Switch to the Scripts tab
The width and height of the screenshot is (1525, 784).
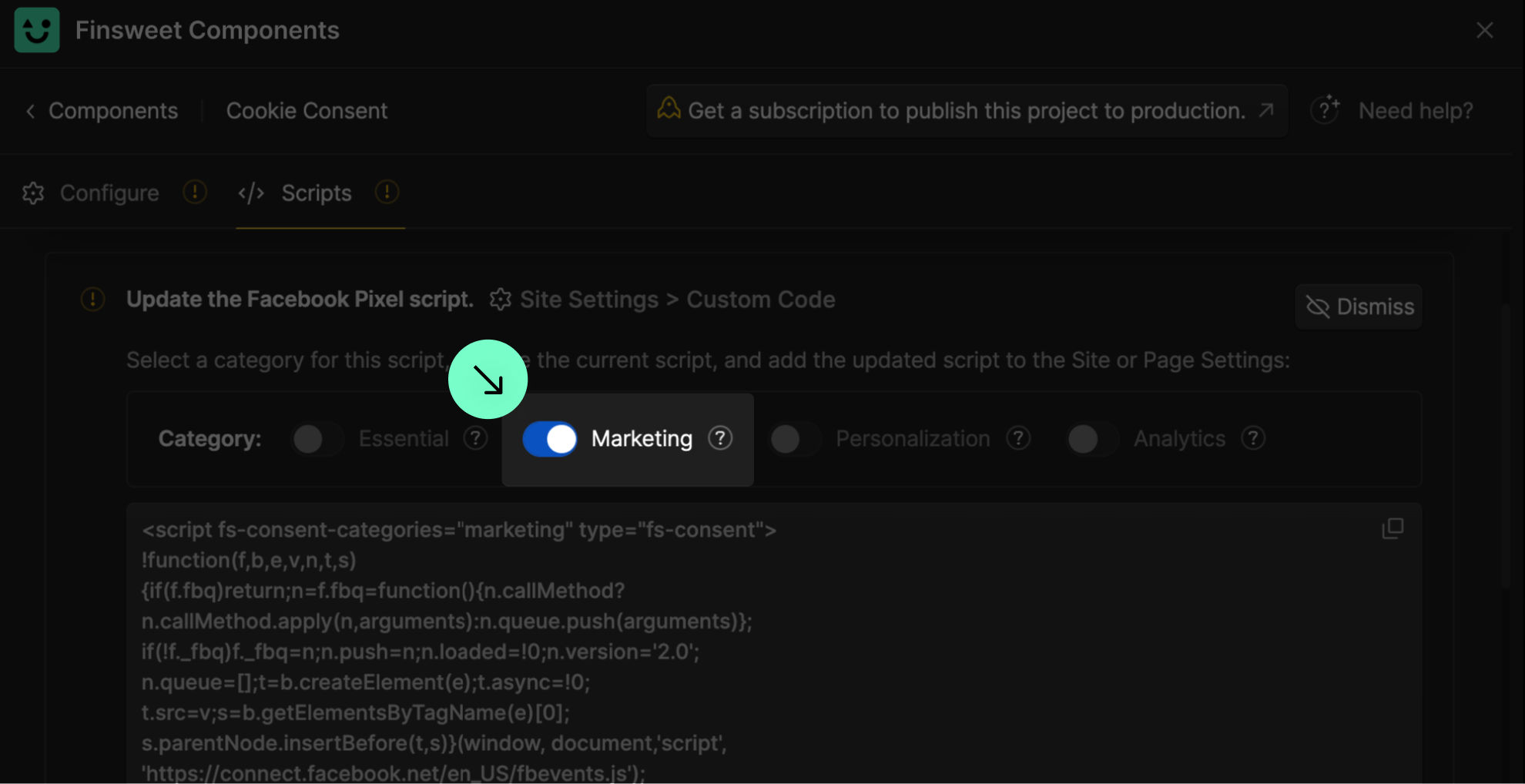point(316,193)
